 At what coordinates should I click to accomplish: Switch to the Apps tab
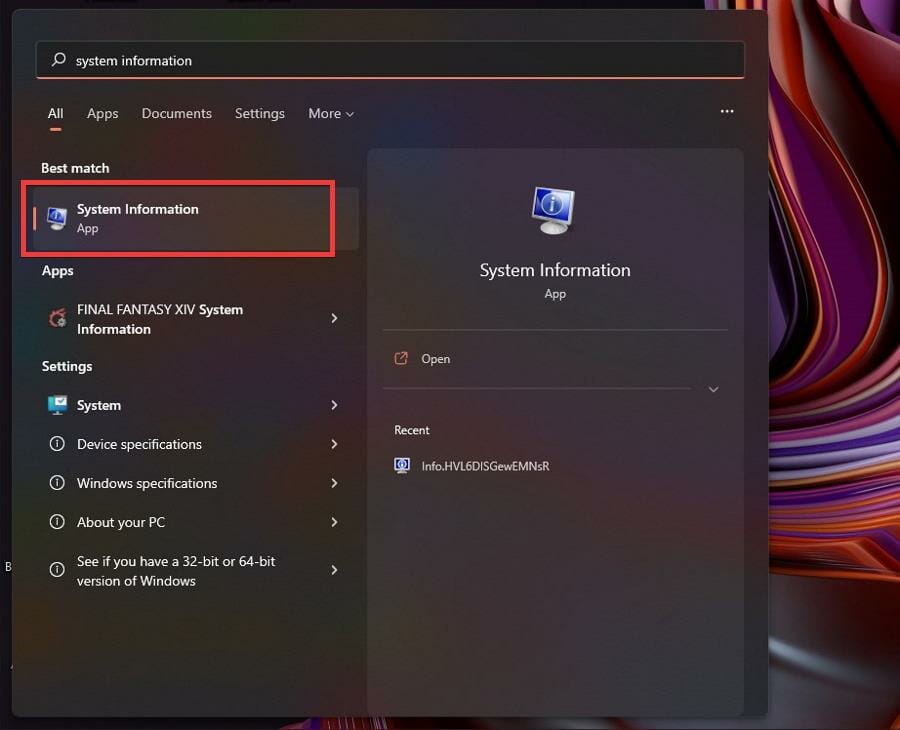(102, 113)
